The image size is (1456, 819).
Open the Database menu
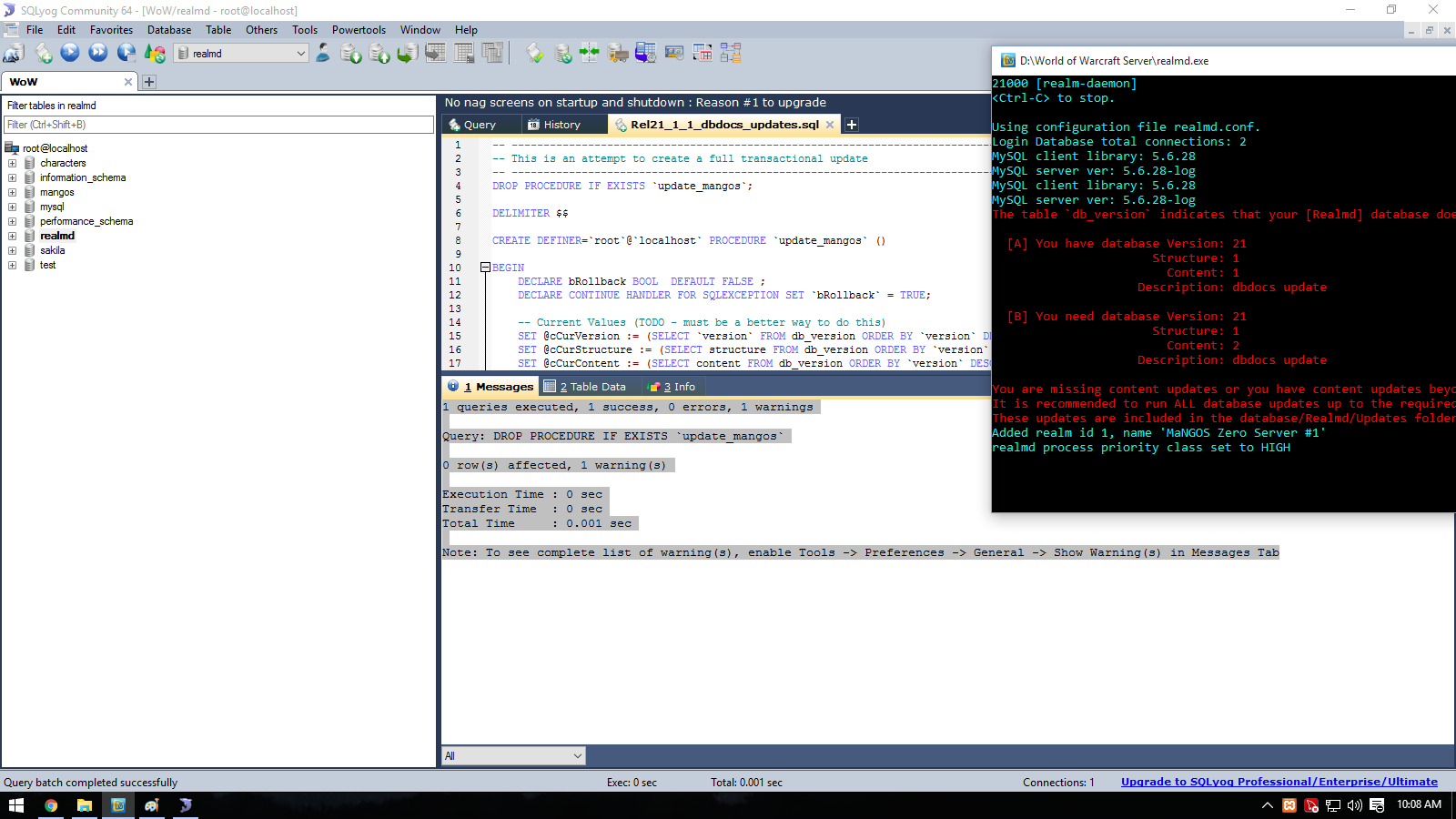click(169, 30)
